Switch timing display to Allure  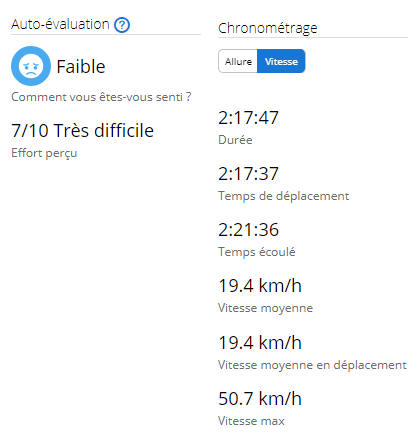pyautogui.click(x=238, y=61)
